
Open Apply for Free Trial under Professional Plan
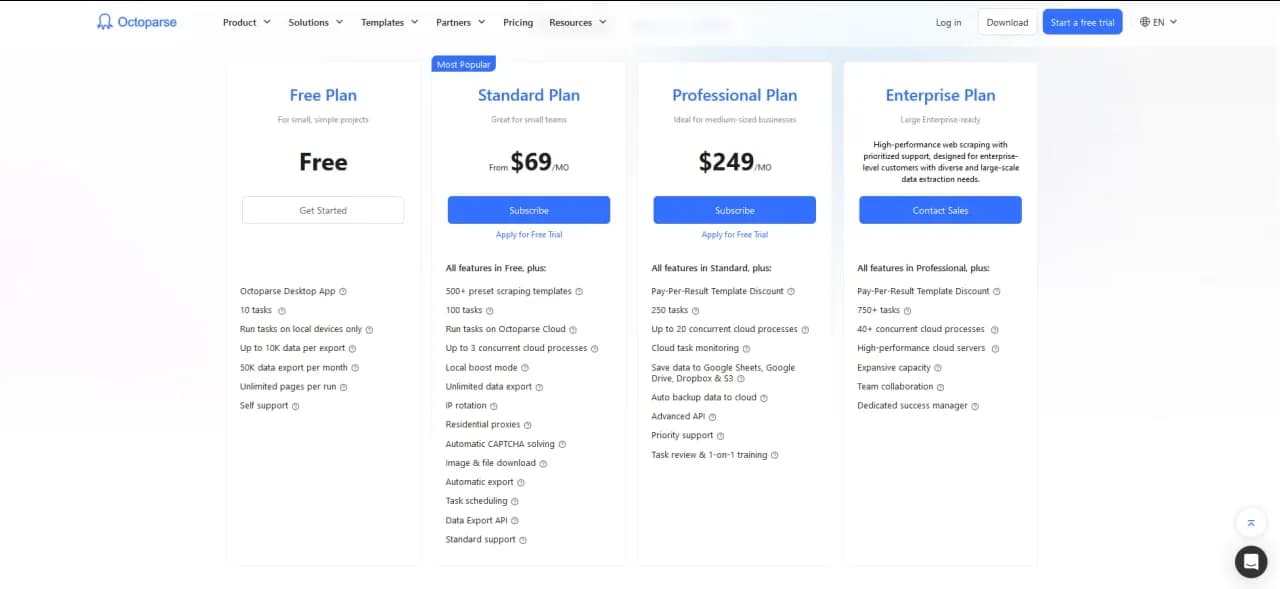point(735,234)
